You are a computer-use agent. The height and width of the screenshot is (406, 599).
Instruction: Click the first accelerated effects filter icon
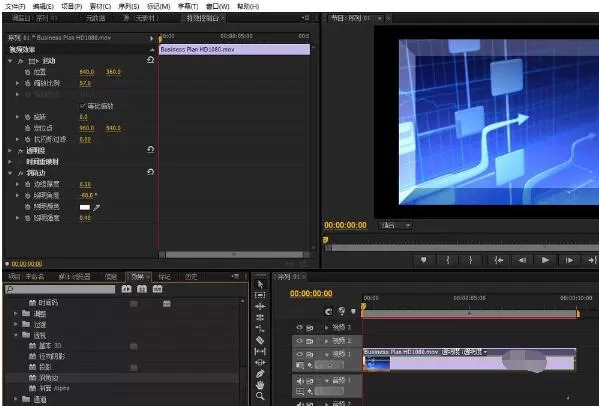[x=126, y=289]
